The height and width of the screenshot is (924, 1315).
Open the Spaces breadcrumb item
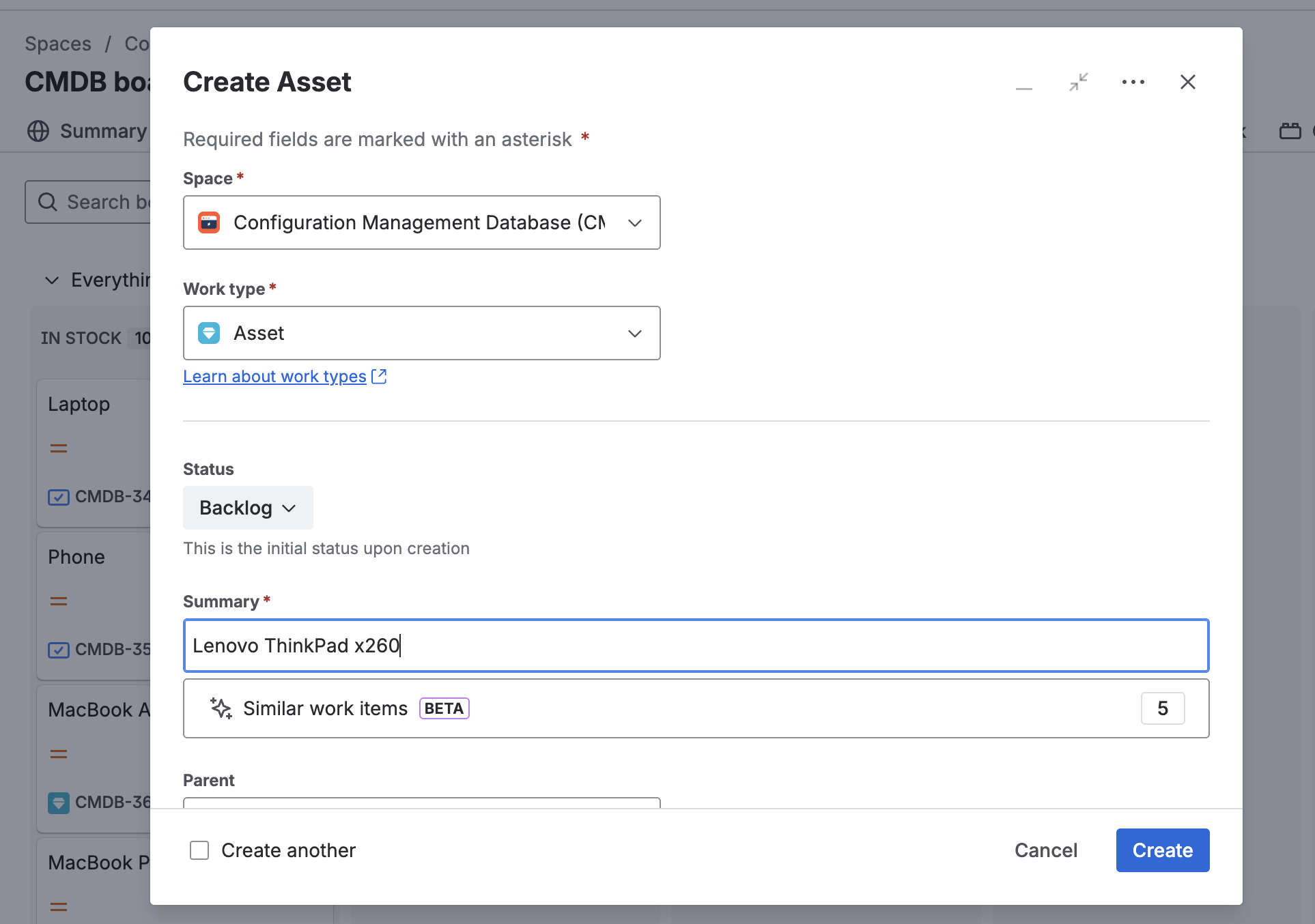pyautogui.click(x=58, y=44)
